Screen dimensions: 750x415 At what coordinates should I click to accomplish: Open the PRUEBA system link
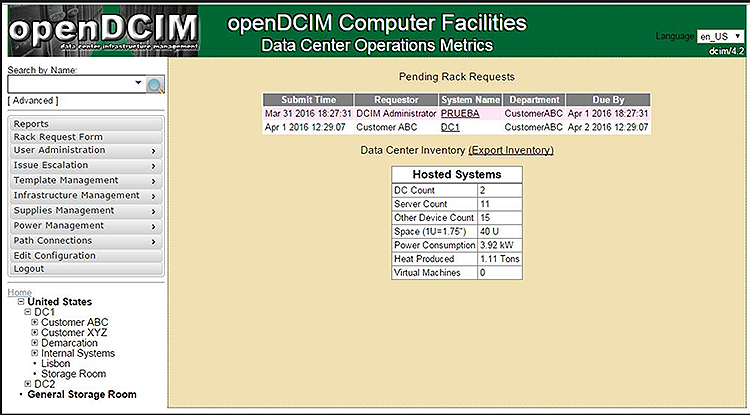460,114
